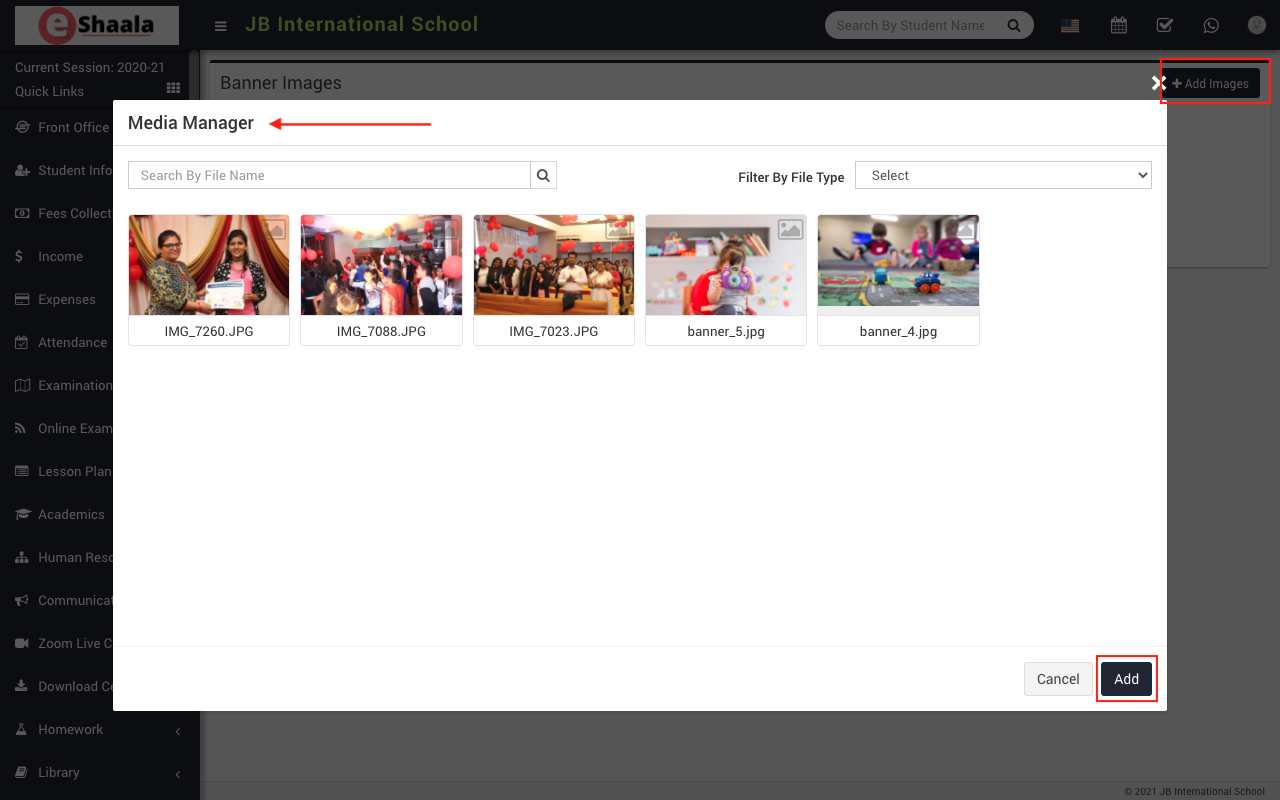The height and width of the screenshot is (800, 1280).
Task: Choose the IMG_7023.JPG group photo
Action: (554, 265)
